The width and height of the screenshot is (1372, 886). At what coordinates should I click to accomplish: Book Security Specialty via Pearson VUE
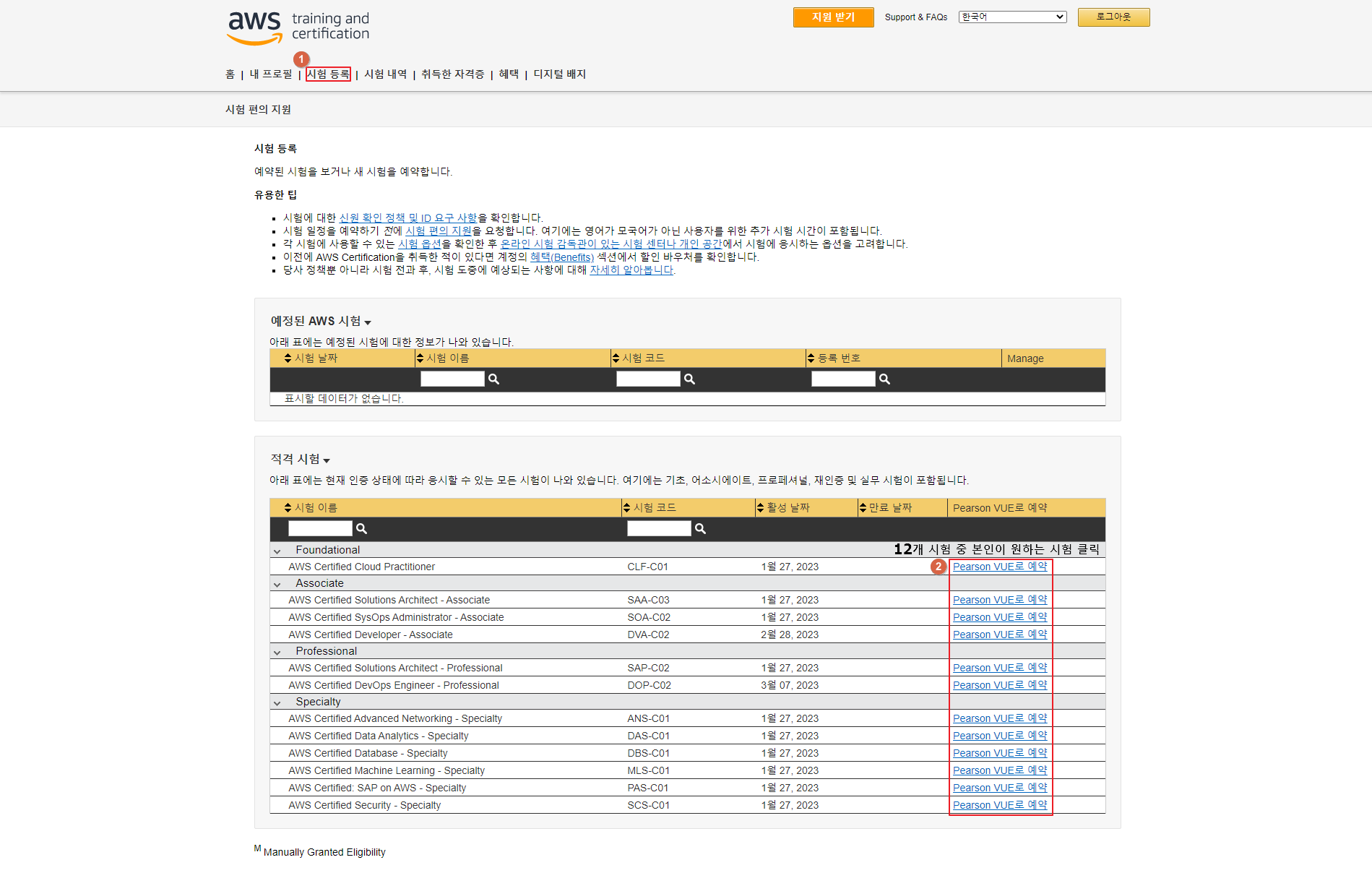point(1000,806)
